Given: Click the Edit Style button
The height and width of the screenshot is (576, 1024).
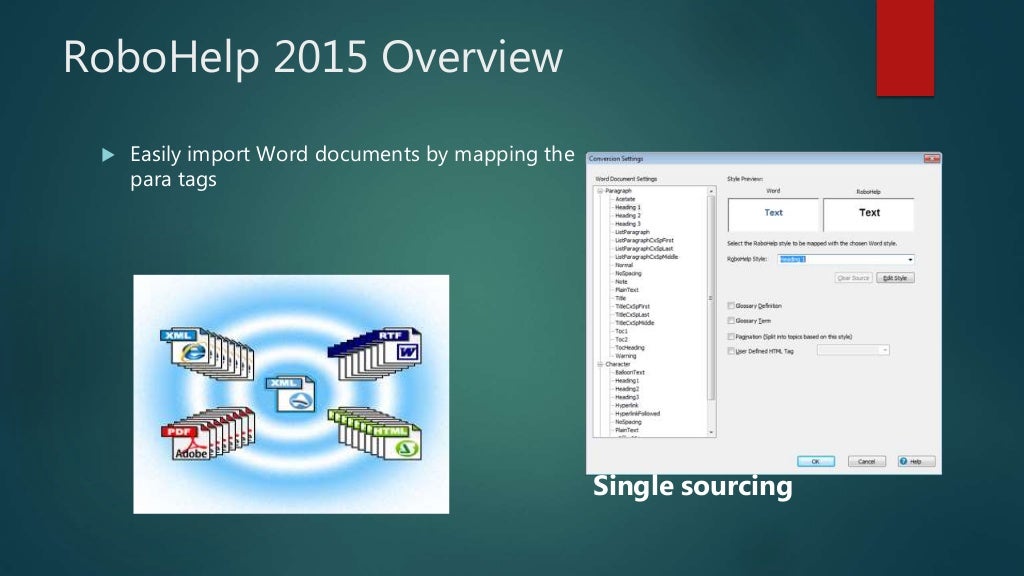Looking at the screenshot, I should point(895,278).
